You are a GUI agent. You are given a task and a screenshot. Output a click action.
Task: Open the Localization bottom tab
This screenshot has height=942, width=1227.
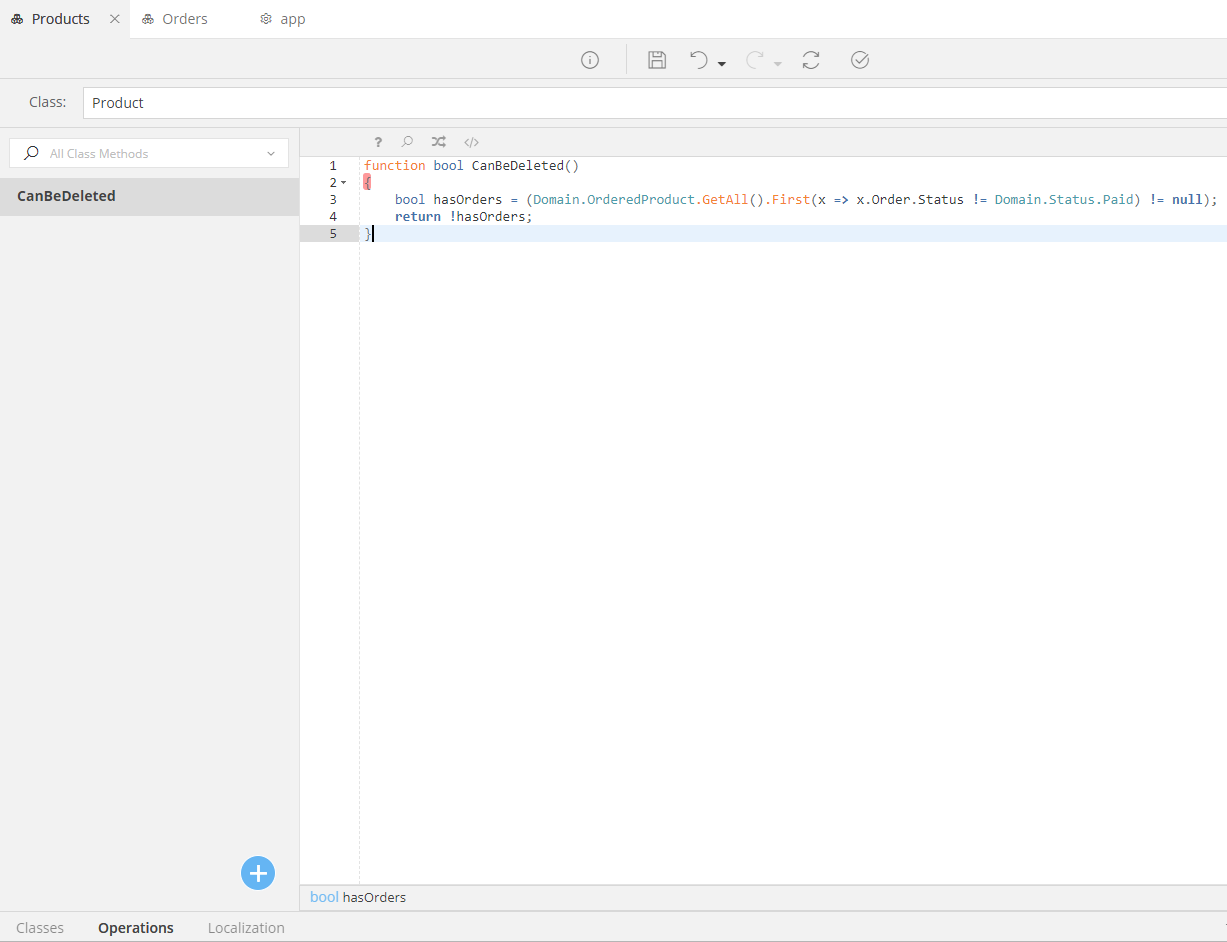246,928
